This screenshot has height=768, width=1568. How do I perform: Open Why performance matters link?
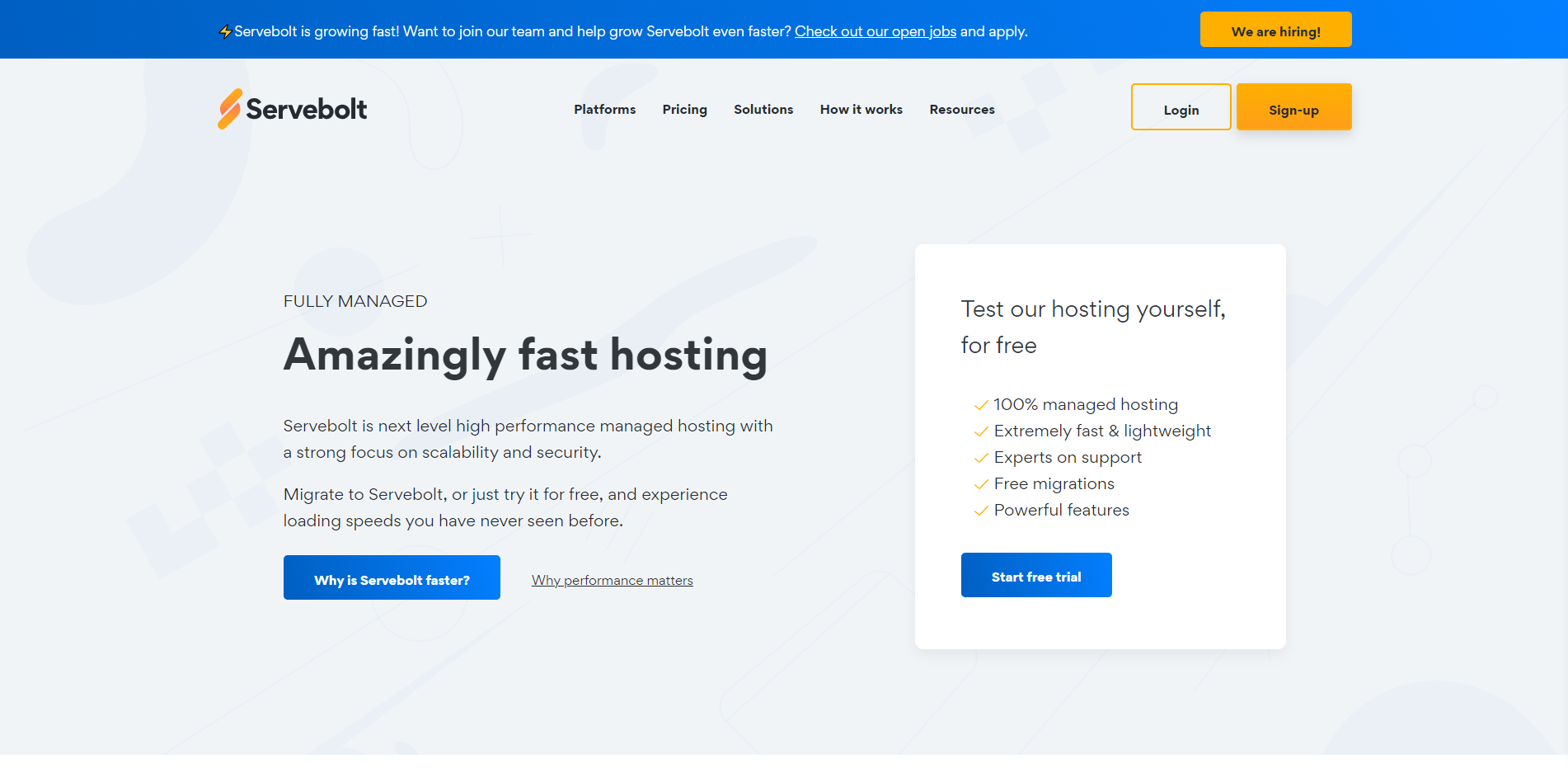pyautogui.click(x=613, y=580)
